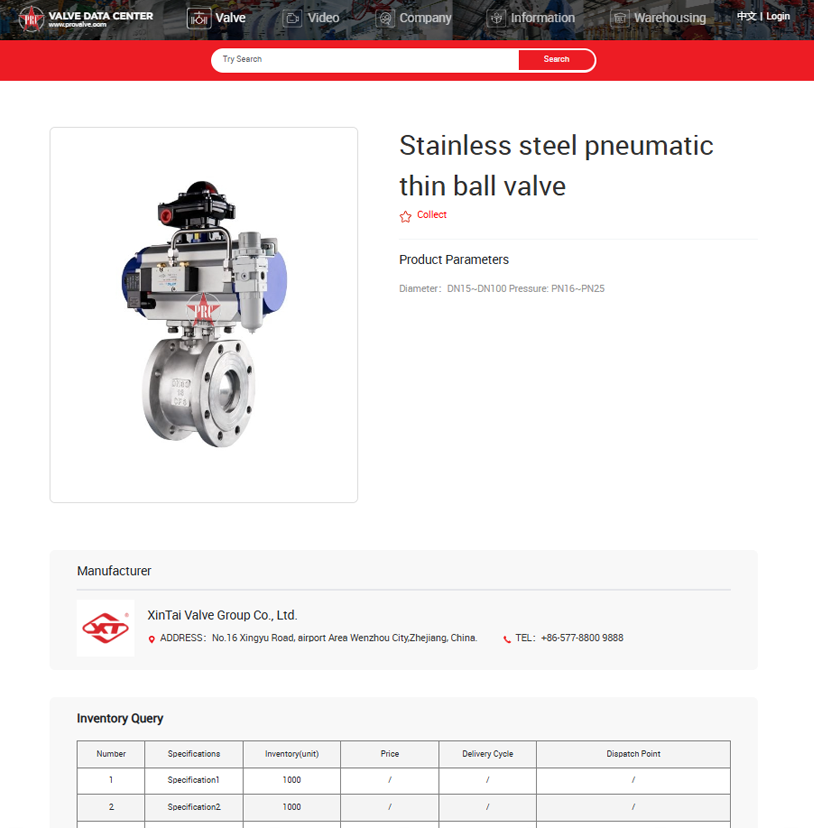Select the Specification1 inventory row
This screenshot has width=814, height=828.
point(193,780)
